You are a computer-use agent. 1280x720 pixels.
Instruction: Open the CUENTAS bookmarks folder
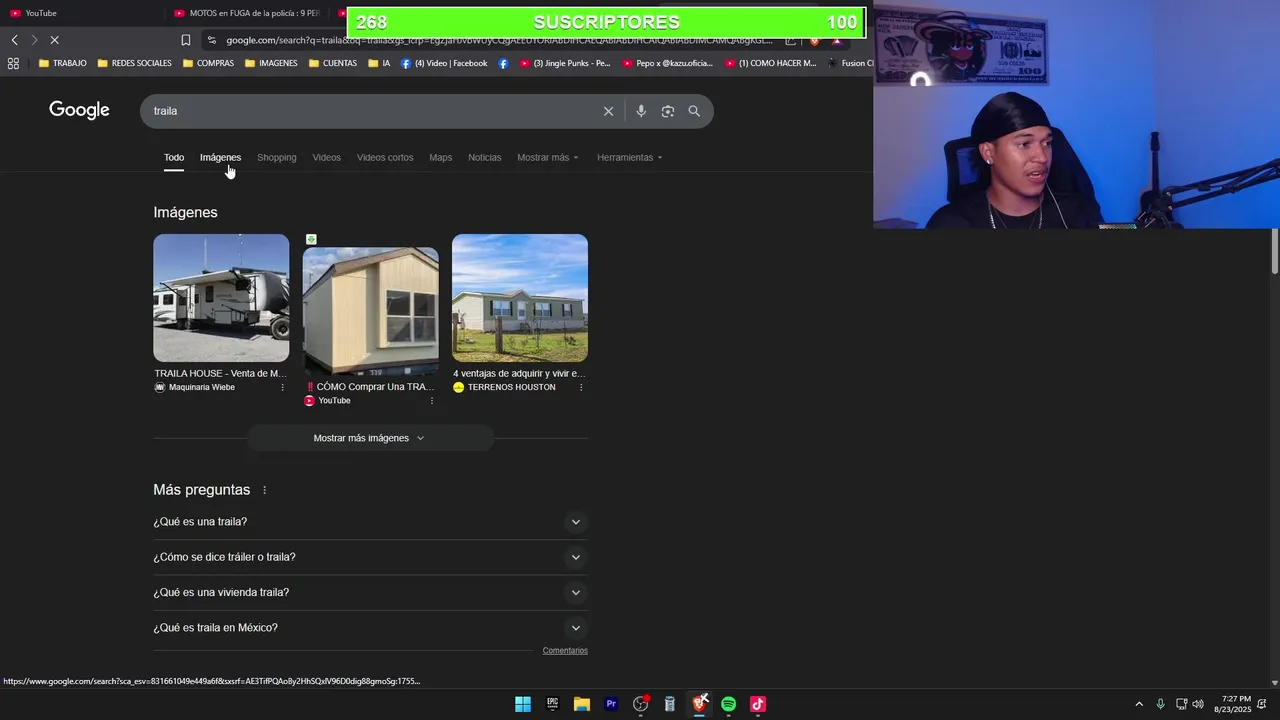(x=333, y=63)
